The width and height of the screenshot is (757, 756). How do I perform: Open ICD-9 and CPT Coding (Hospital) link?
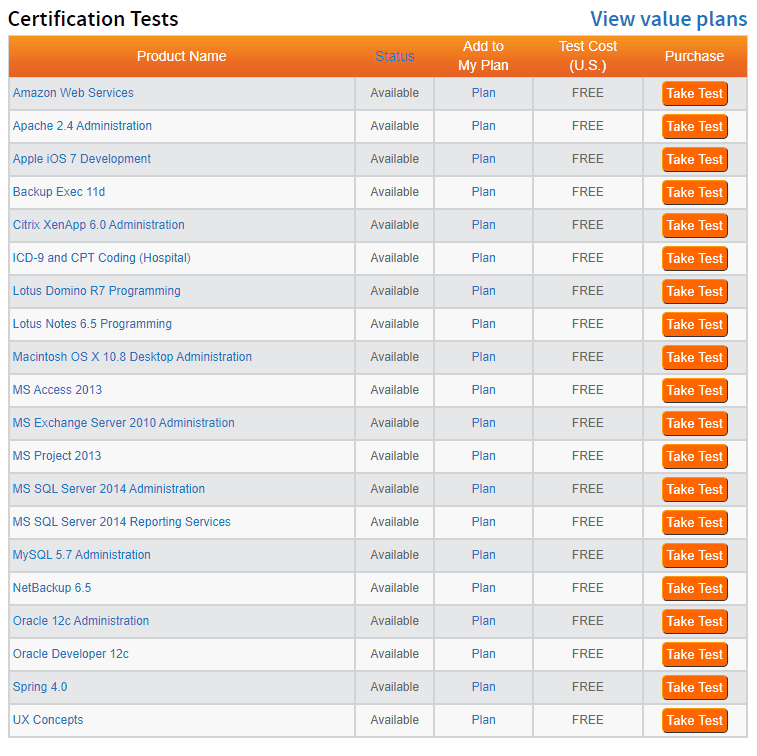click(101, 258)
